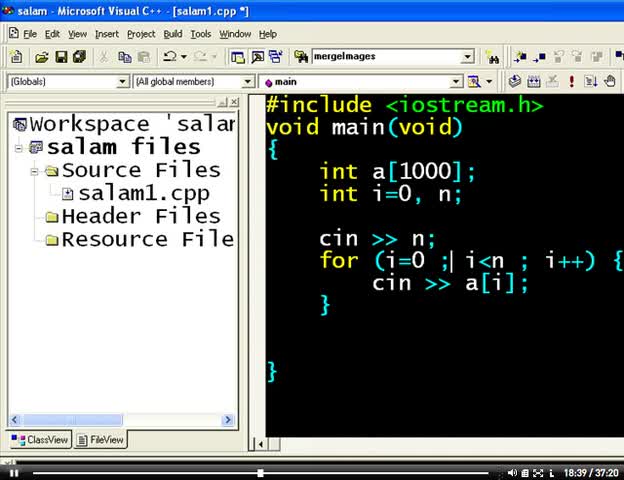Image resolution: width=624 pixels, height=480 pixels.
Task: Collapse the Source Files folder node
Action: click(x=34, y=172)
